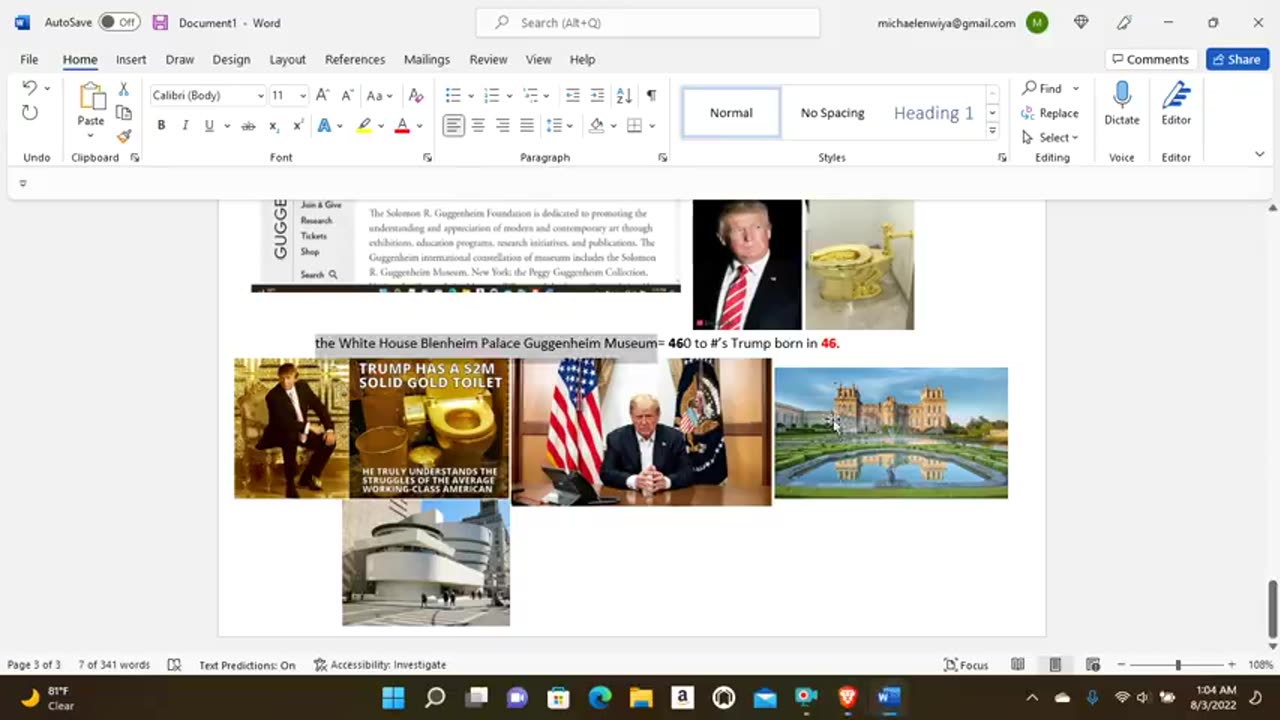The height and width of the screenshot is (720, 1280).
Task: Toggle AutoSave switch off/on
Action: pos(119,22)
